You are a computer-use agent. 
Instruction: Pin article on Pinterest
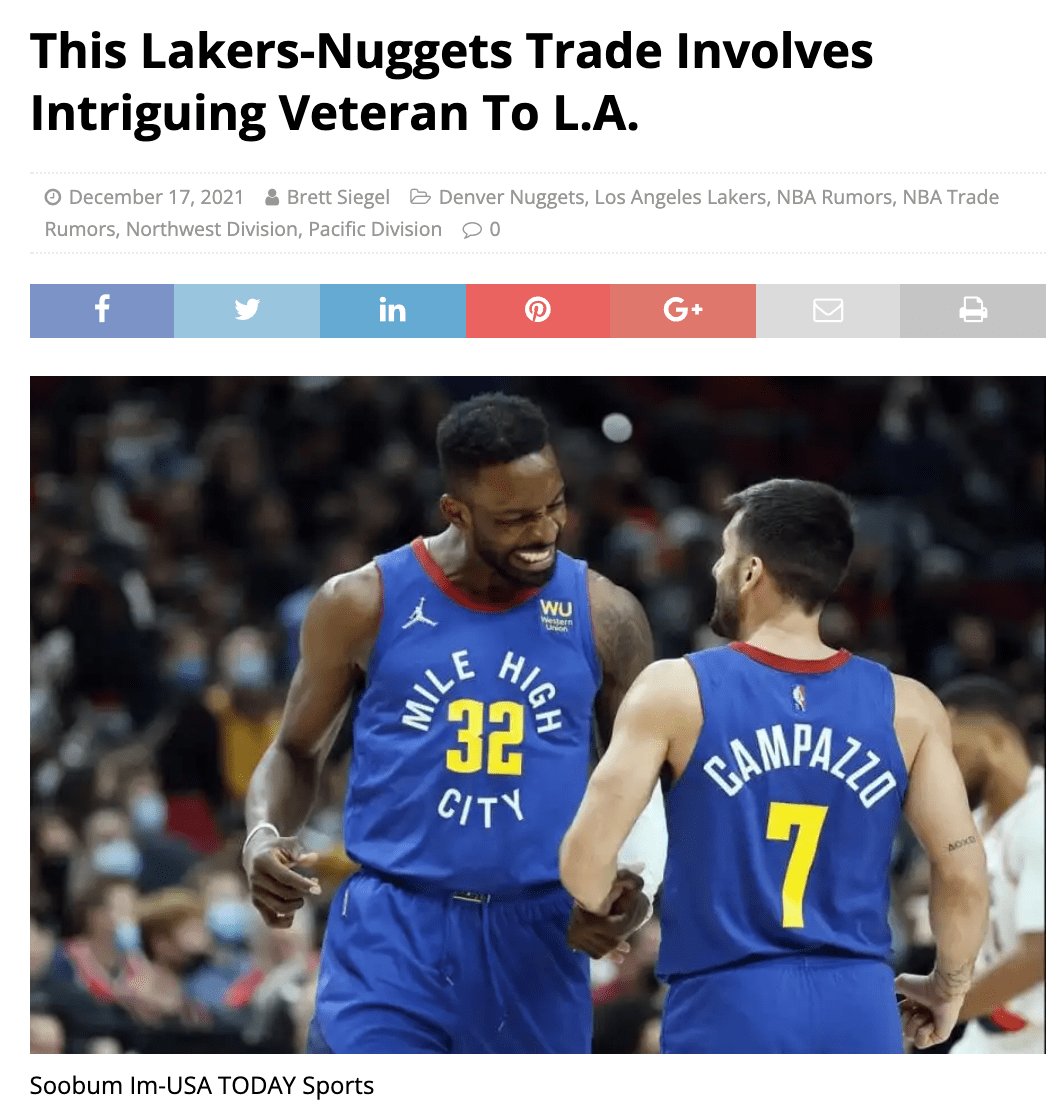[x=538, y=311]
